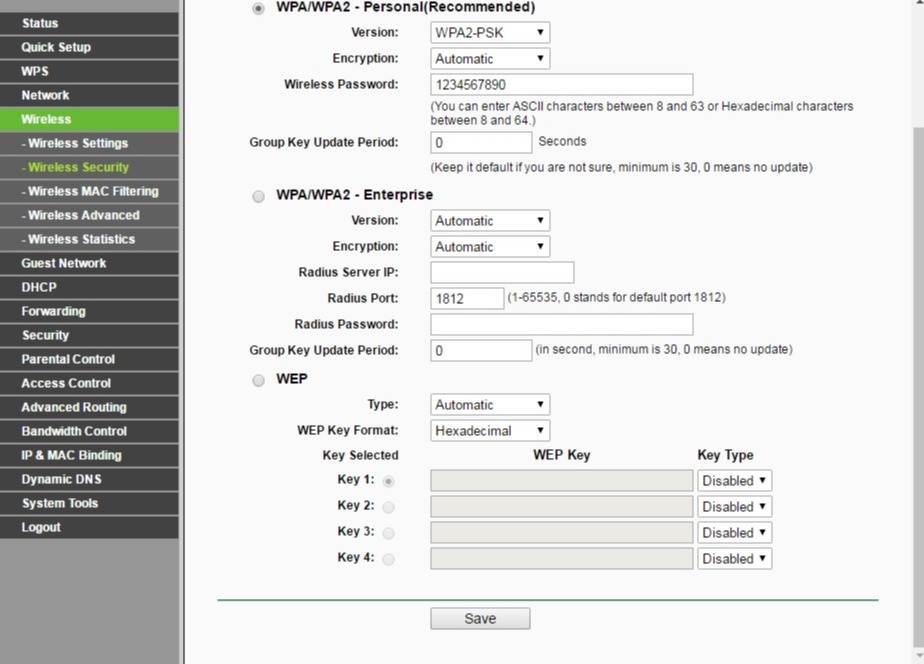Open the Status menu
924x664 pixels.
(x=89, y=23)
